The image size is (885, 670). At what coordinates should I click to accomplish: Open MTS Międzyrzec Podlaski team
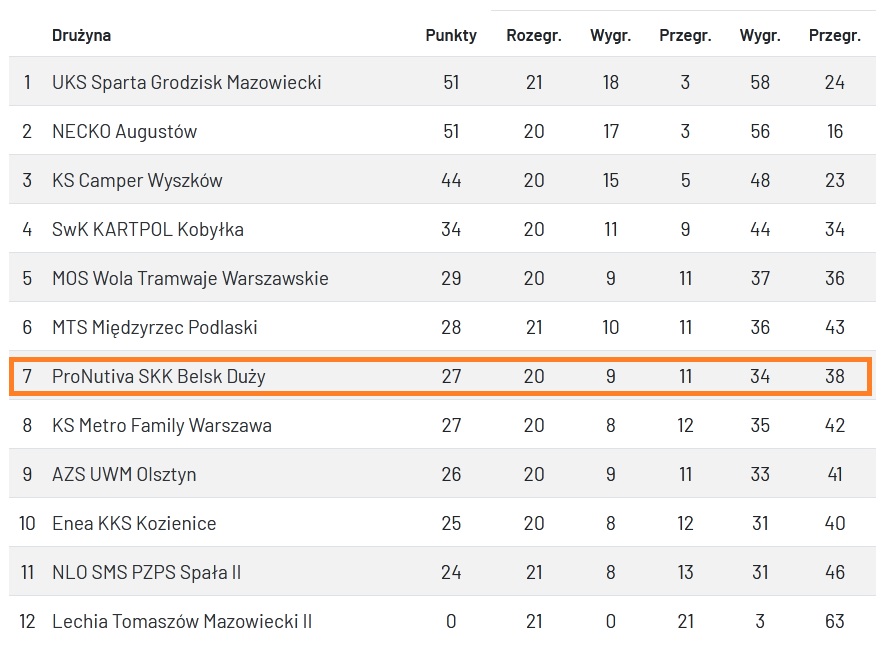coord(157,327)
